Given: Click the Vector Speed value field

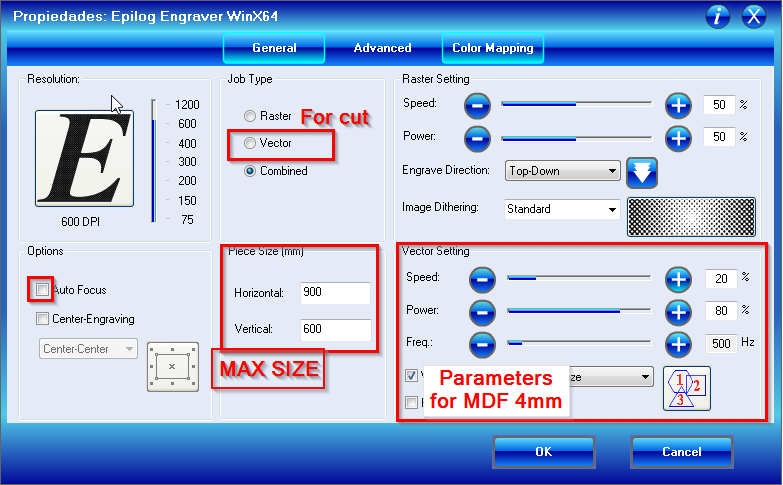Looking at the screenshot, I should [x=721, y=279].
